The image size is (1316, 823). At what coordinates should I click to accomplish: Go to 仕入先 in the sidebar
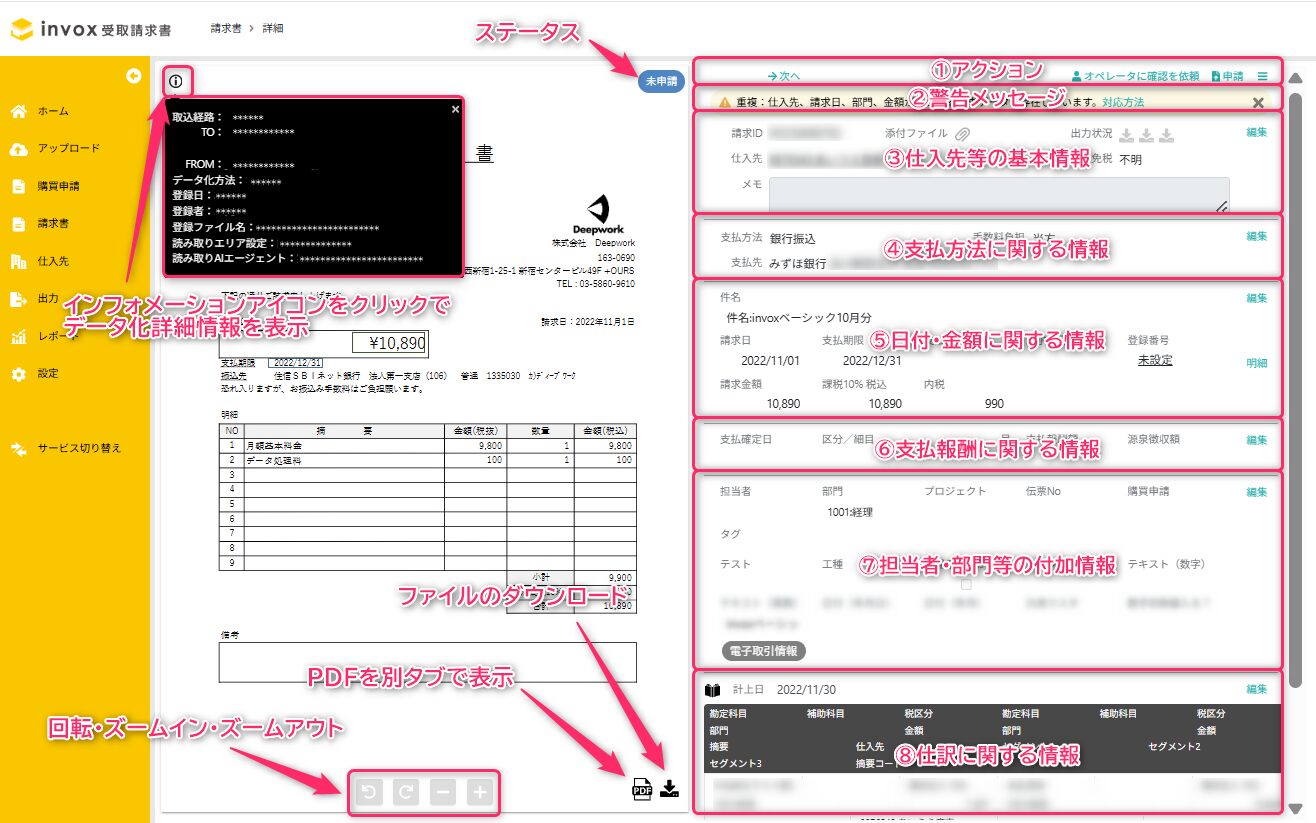[52, 261]
